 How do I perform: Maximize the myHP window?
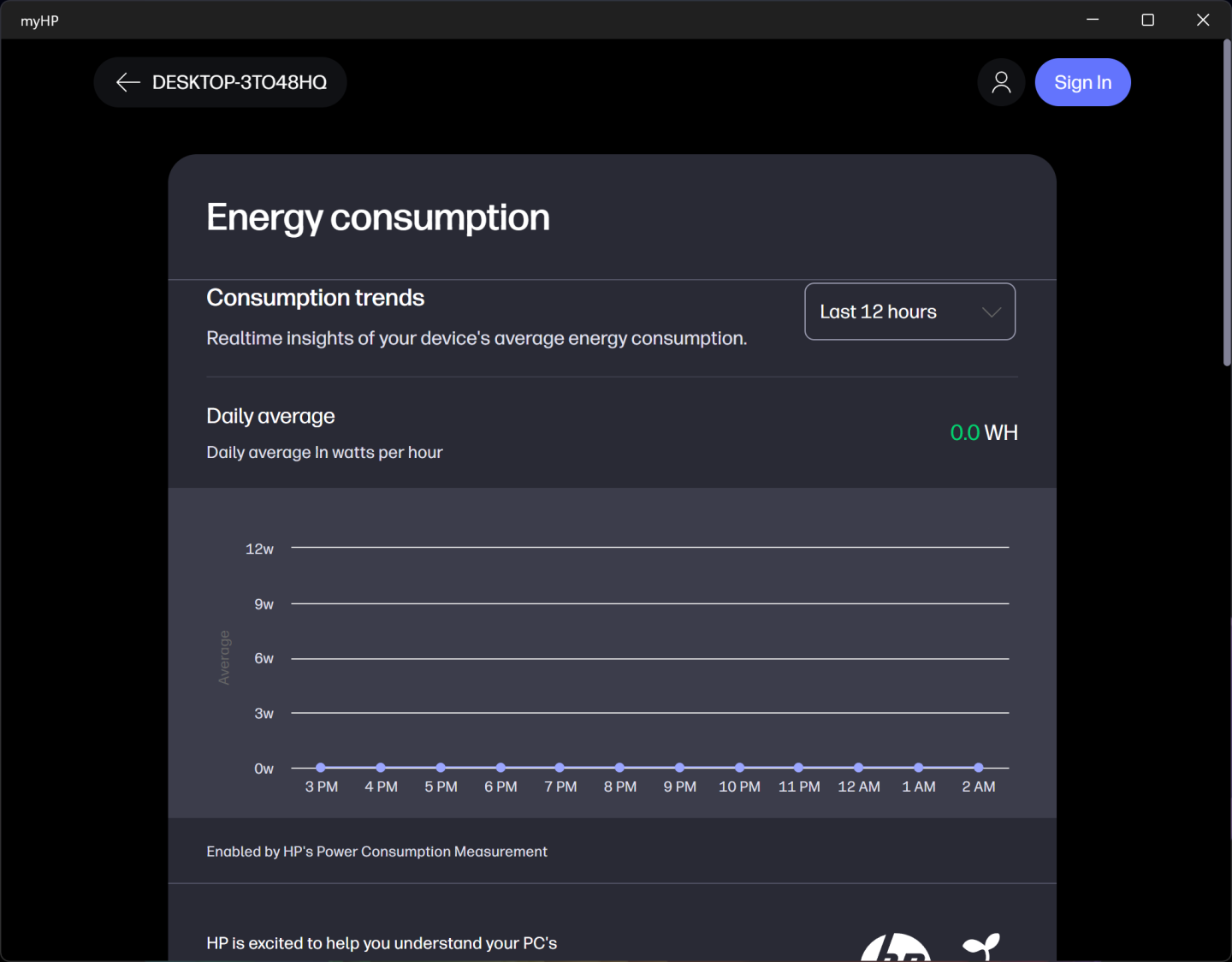1148,20
